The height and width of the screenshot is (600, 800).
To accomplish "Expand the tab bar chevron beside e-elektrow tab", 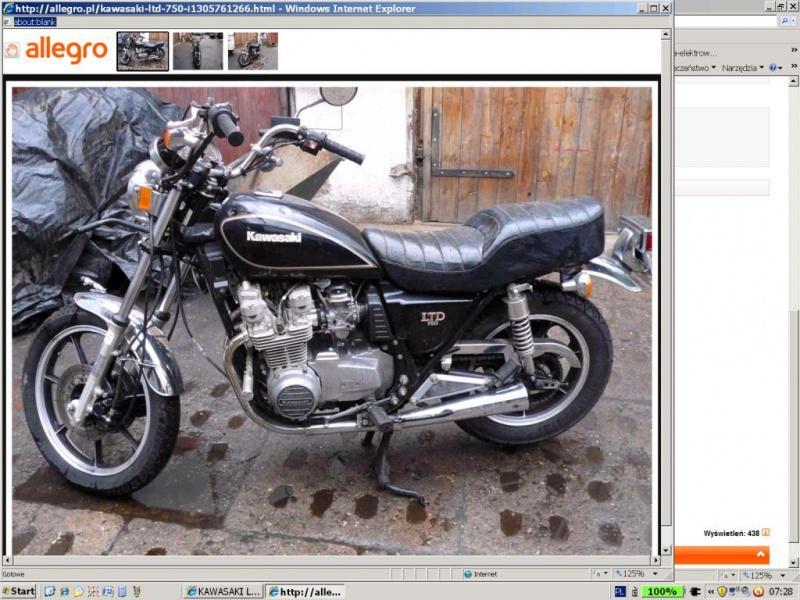I will point(794,50).
